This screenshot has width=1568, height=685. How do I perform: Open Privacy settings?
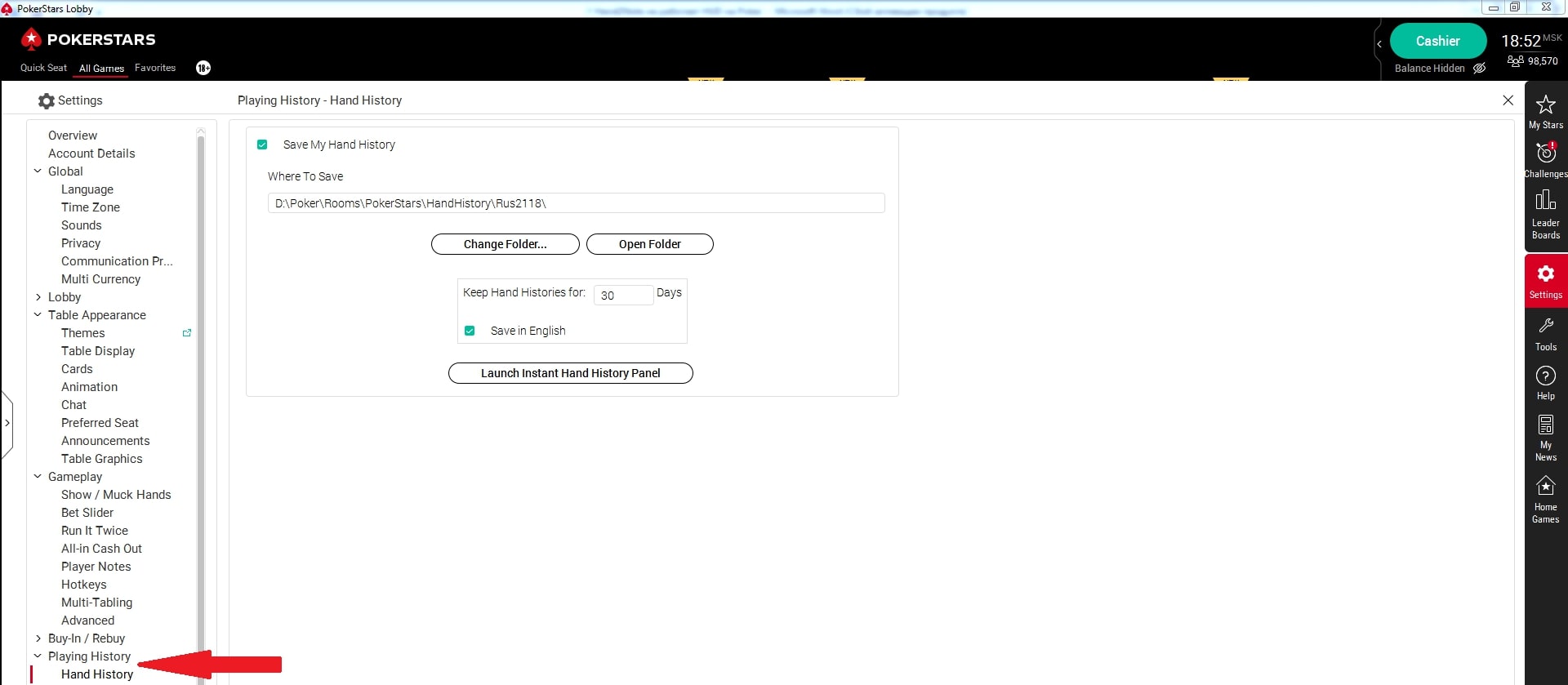(81, 243)
